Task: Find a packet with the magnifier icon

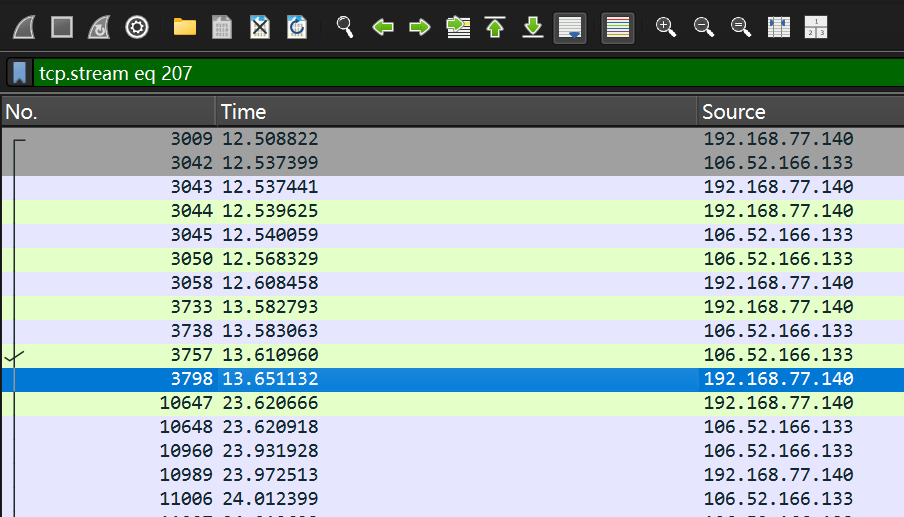Action: [x=345, y=27]
